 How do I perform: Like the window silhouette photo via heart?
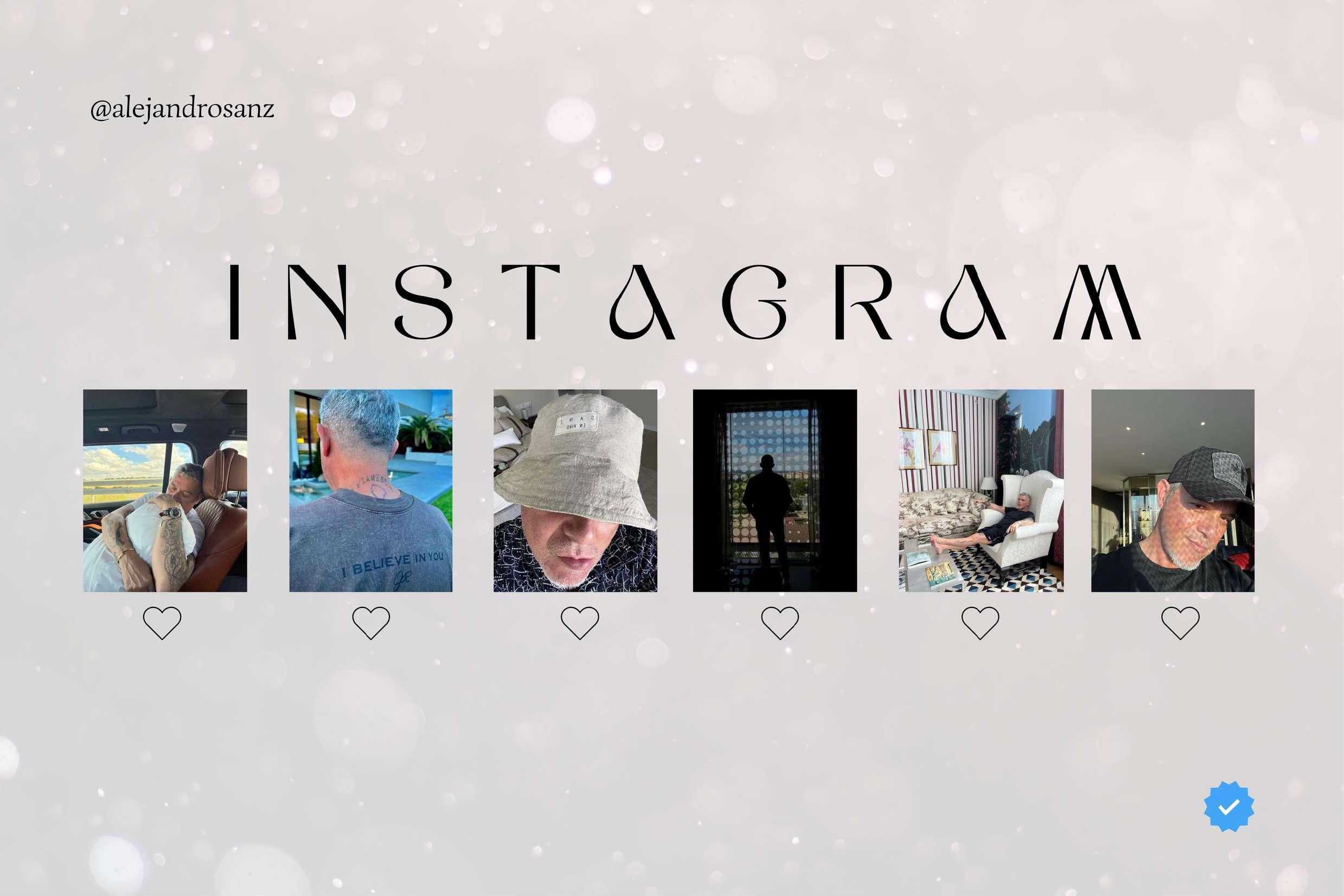(x=780, y=623)
